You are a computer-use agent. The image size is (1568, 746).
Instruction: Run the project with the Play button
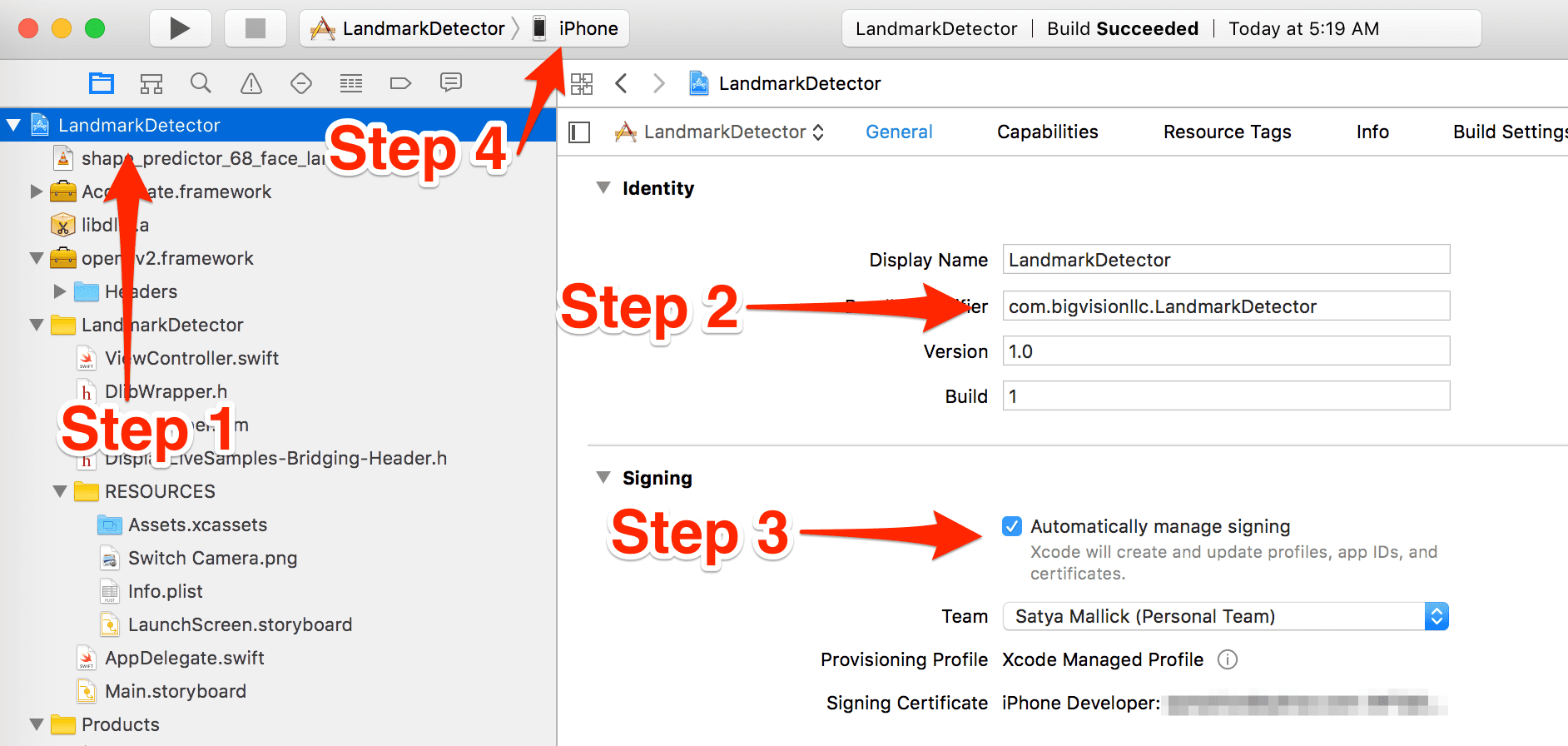pyautogui.click(x=180, y=28)
